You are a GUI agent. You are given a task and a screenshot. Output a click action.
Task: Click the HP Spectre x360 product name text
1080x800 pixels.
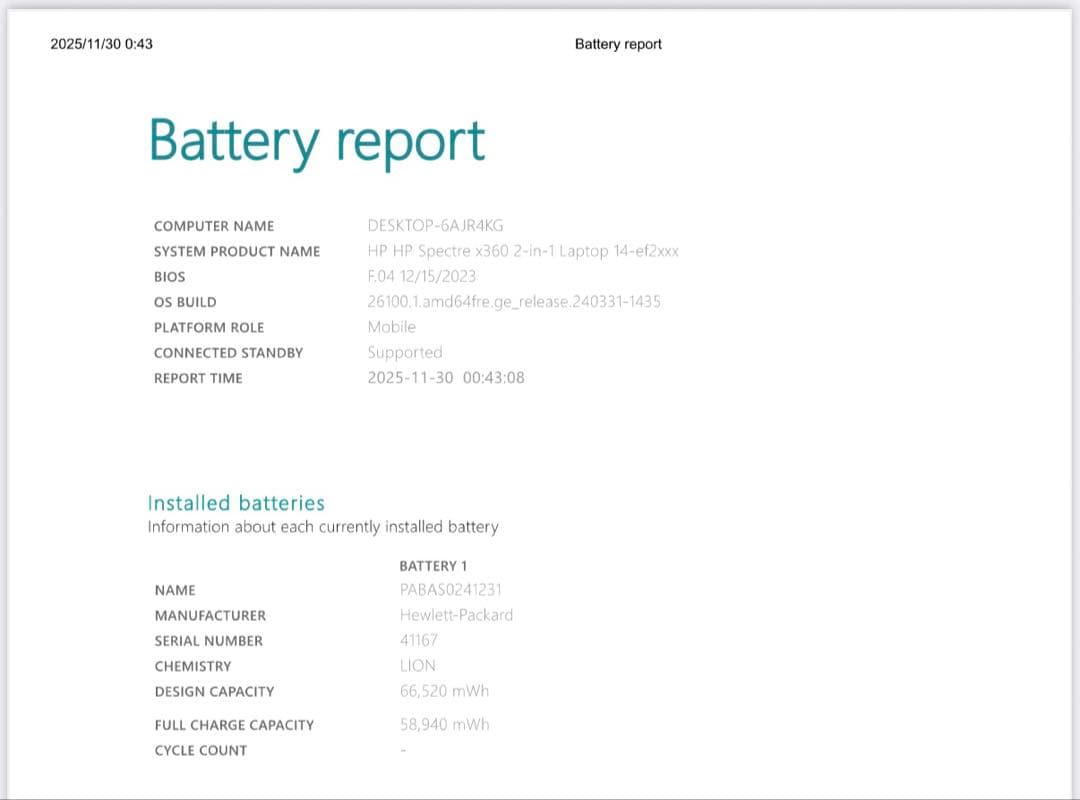point(522,251)
